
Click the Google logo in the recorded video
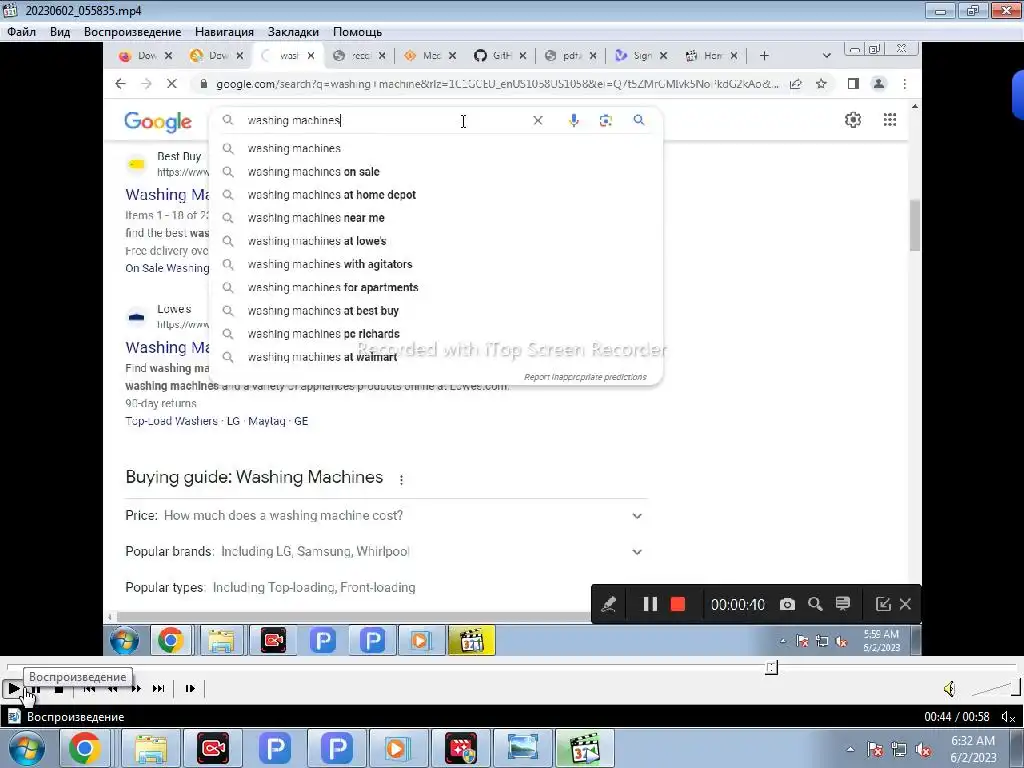(158, 121)
